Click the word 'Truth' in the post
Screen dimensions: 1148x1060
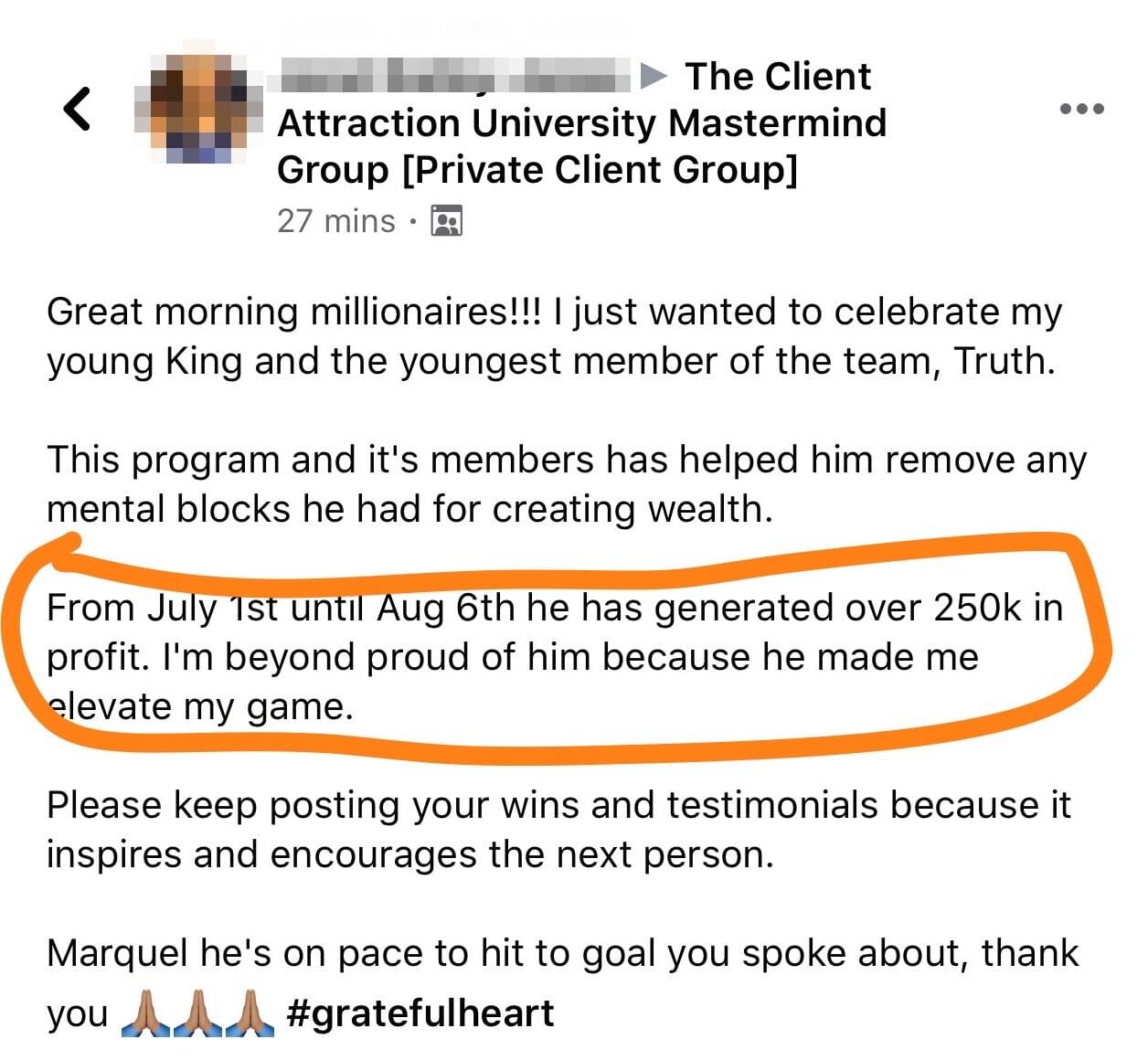1004,361
